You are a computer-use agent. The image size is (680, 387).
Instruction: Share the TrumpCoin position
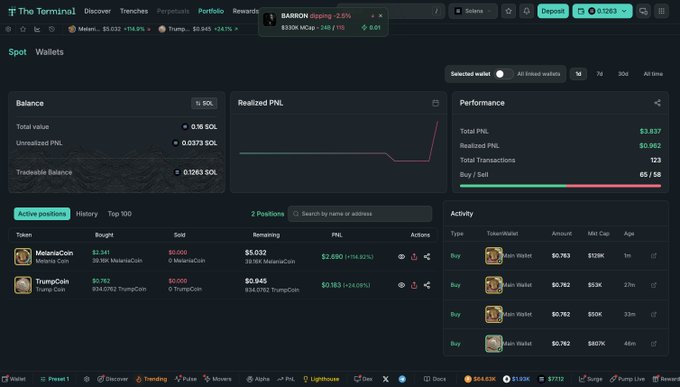click(x=427, y=285)
